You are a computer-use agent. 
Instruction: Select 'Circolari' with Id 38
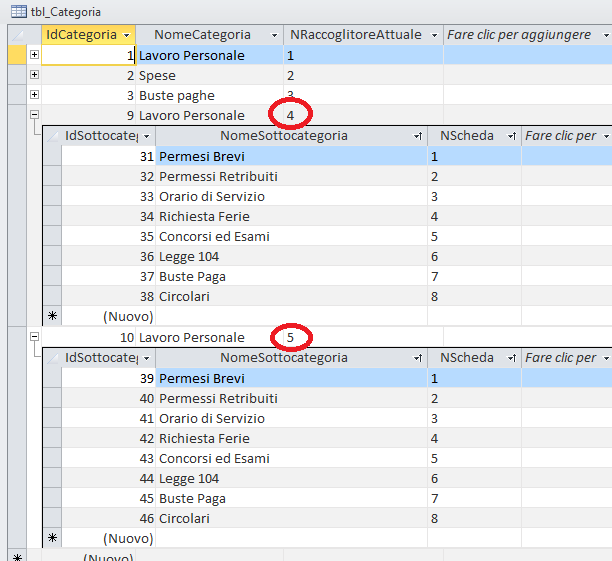[x=292, y=296]
